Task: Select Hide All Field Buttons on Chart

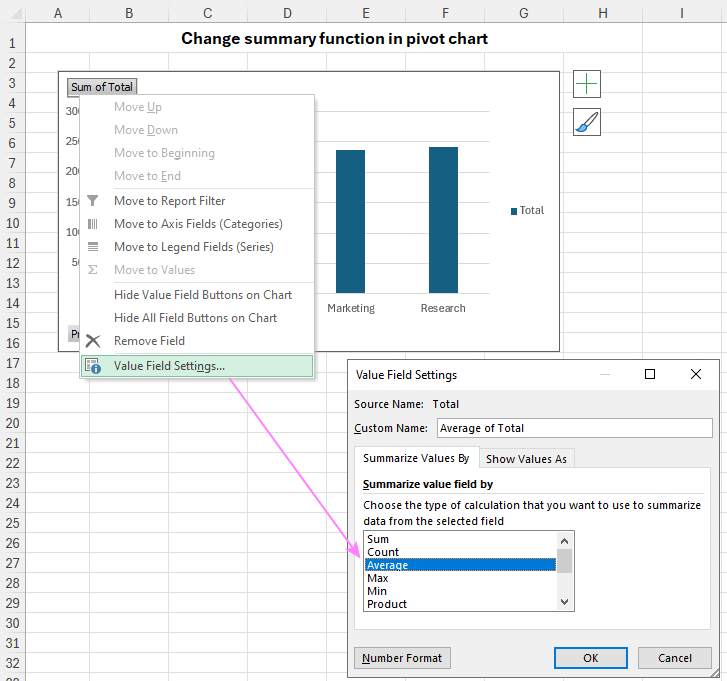Action: 196,318
